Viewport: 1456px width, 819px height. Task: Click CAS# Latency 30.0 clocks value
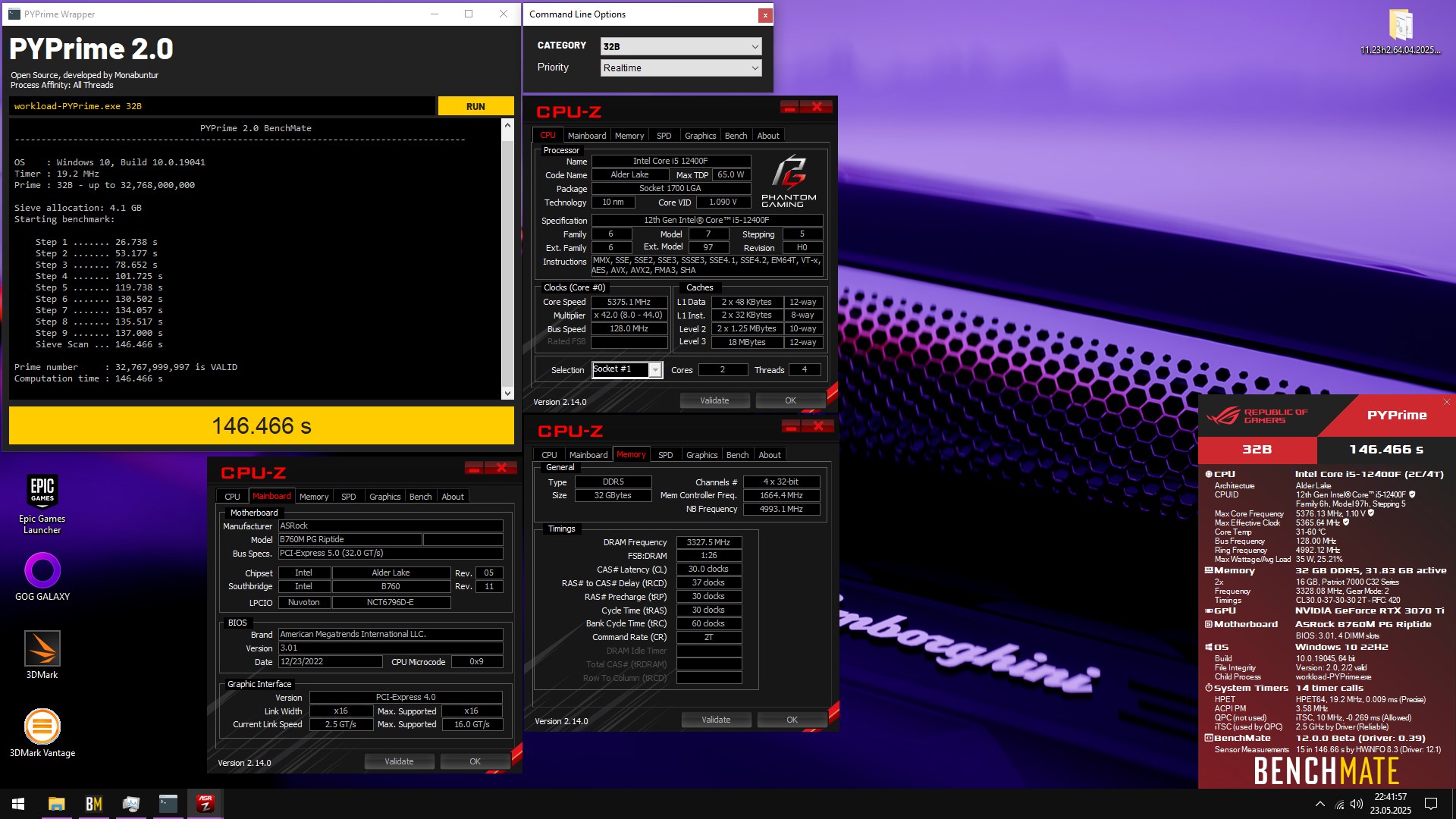708,570
